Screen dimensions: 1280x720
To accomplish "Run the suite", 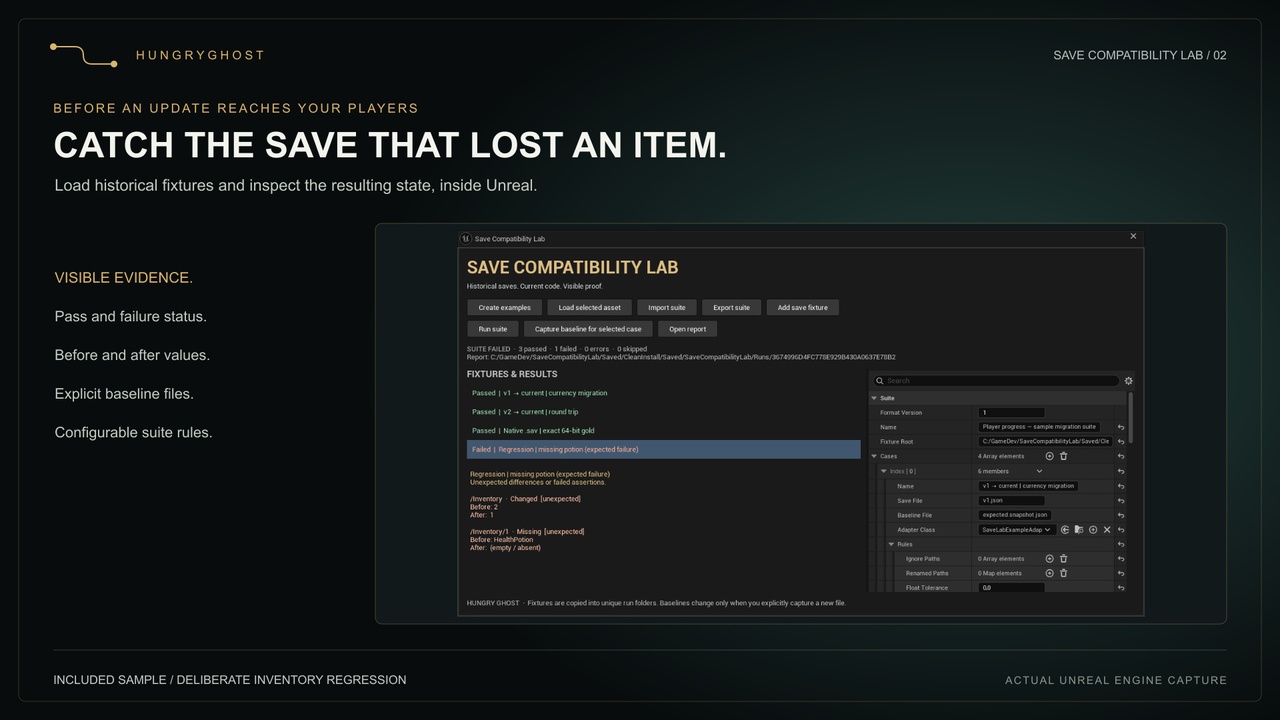I will 493,329.
